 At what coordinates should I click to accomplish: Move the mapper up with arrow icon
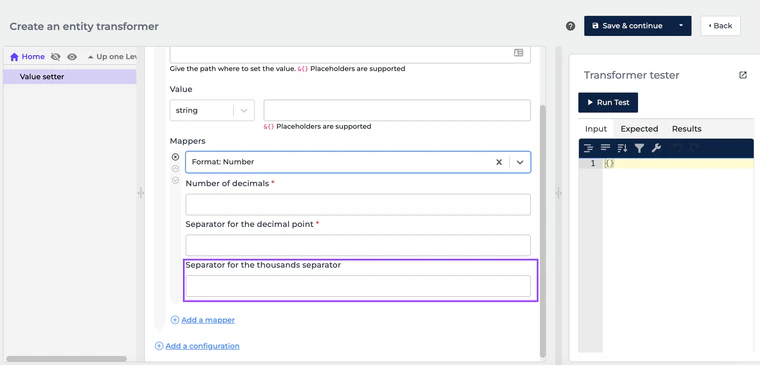pos(175,169)
